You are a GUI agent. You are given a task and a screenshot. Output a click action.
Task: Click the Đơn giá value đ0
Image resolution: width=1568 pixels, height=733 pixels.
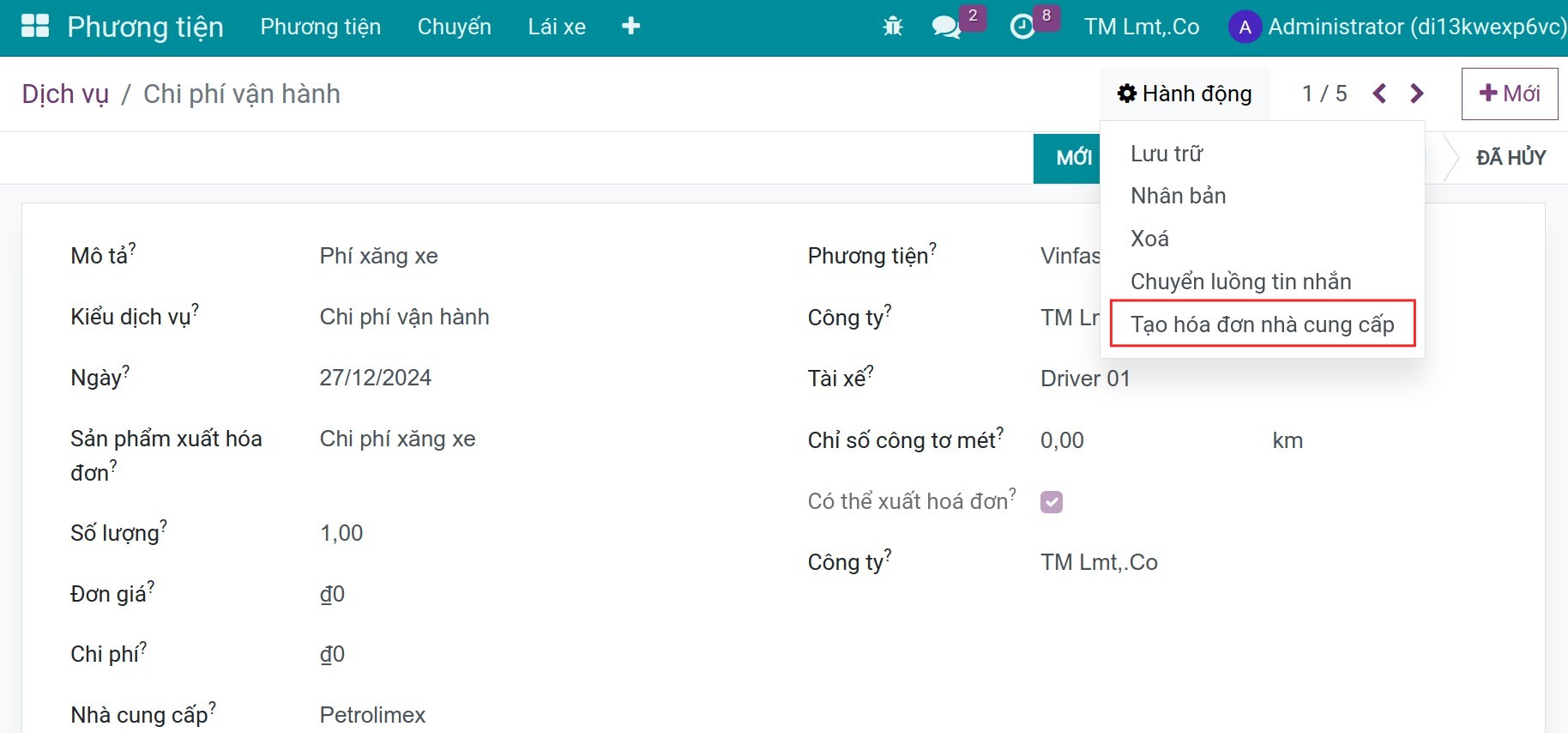(332, 594)
